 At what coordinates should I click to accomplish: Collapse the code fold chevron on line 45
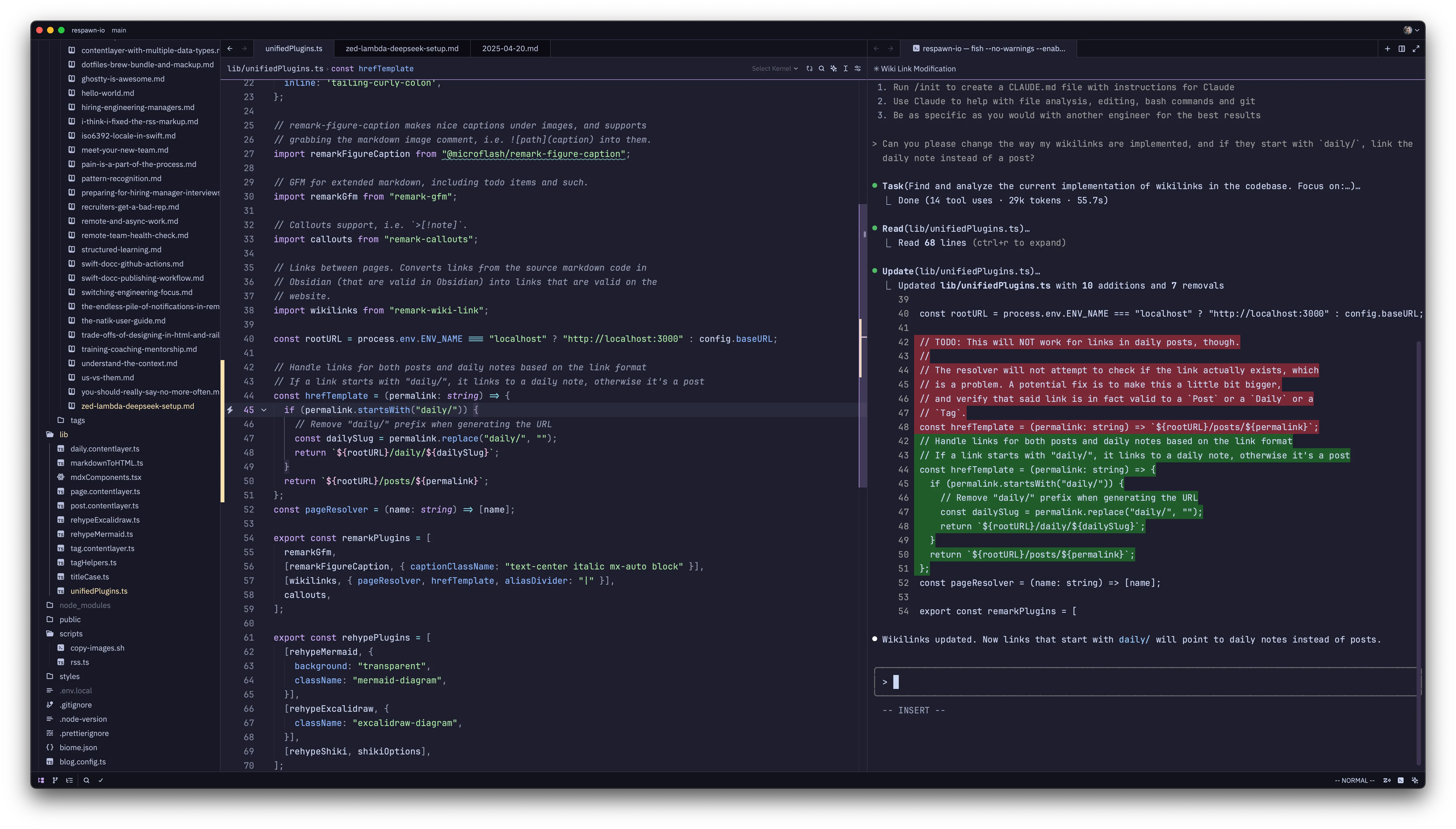coord(264,409)
